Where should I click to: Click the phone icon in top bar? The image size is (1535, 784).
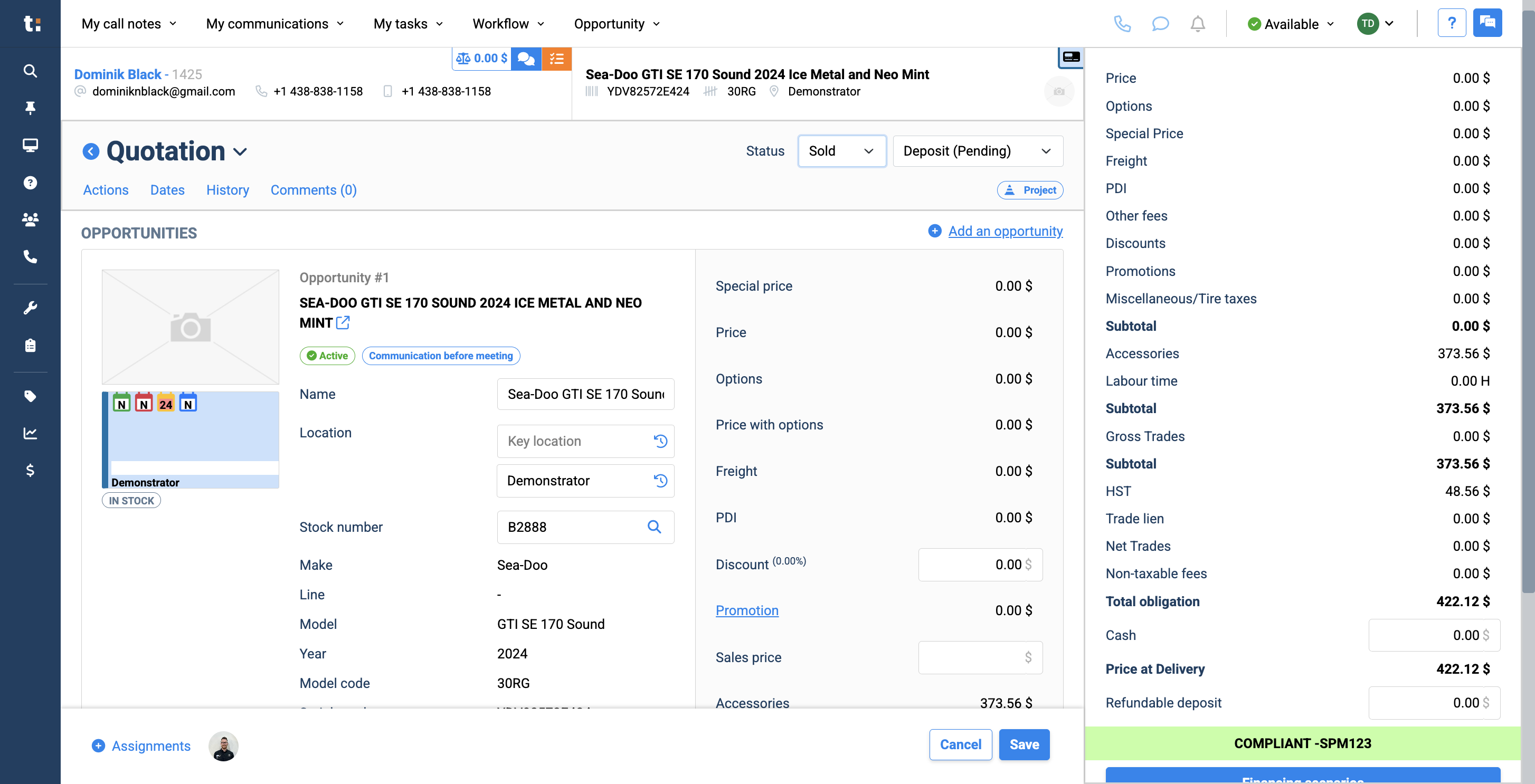click(x=1122, y=24)
